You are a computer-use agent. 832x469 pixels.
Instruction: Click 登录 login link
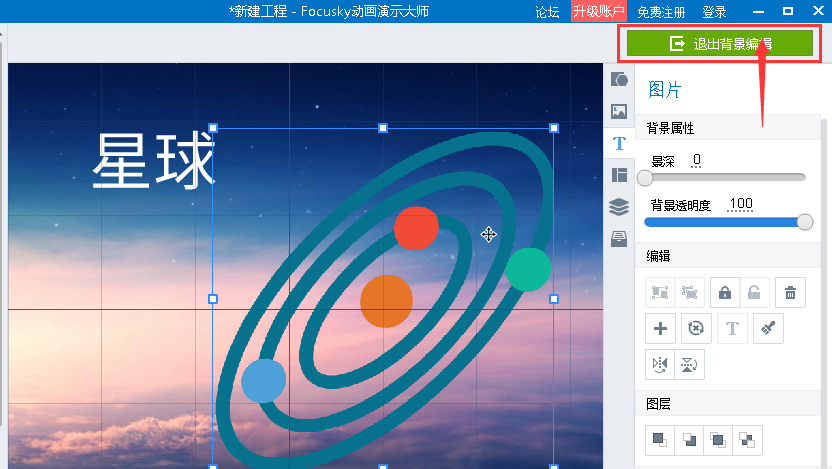pyautogui.click(x=714, y=12)
